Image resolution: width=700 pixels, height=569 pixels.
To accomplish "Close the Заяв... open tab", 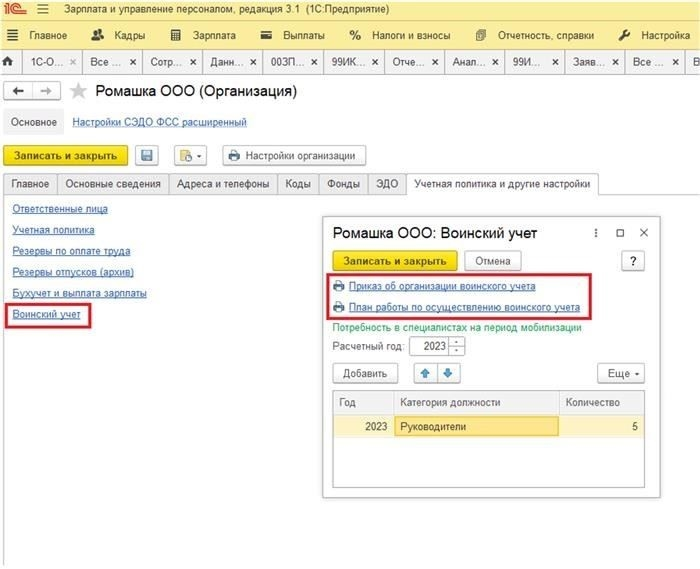I will (615, 62).
